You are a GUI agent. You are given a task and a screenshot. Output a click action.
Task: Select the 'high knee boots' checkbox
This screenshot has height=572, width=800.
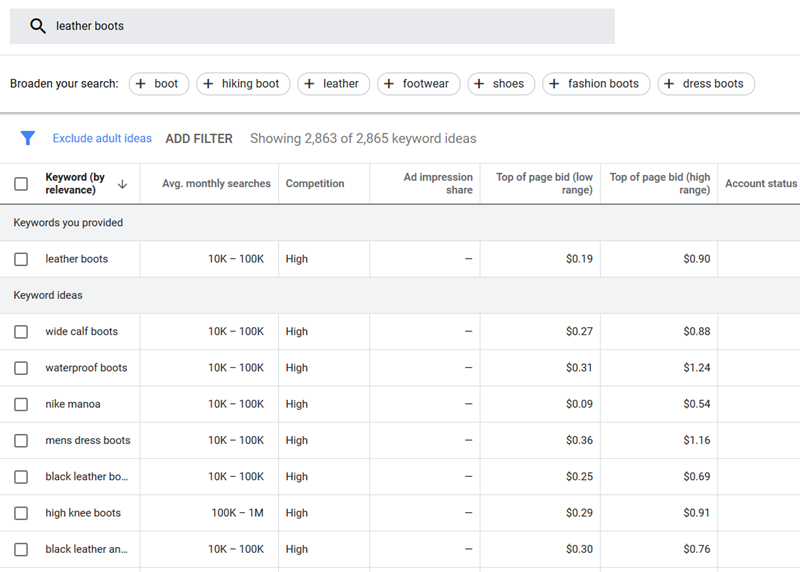click(21, 513)
